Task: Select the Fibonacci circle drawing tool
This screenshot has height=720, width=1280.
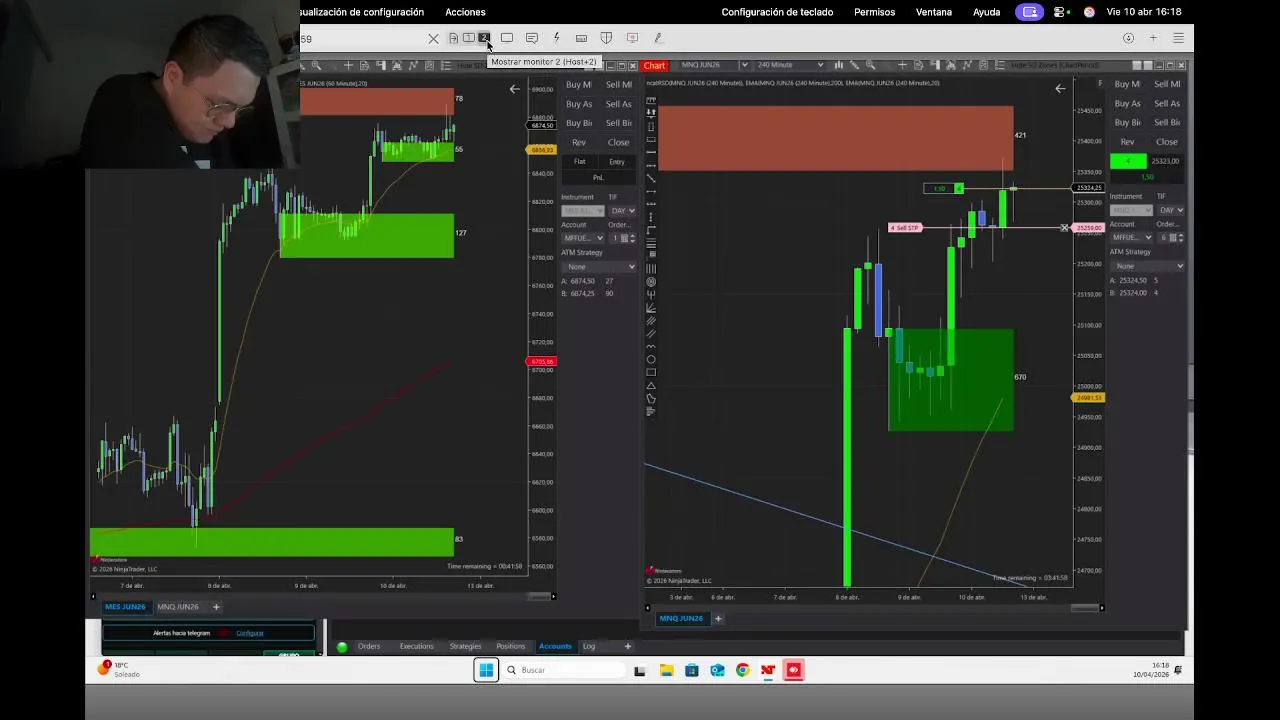Action: [651, 282]
